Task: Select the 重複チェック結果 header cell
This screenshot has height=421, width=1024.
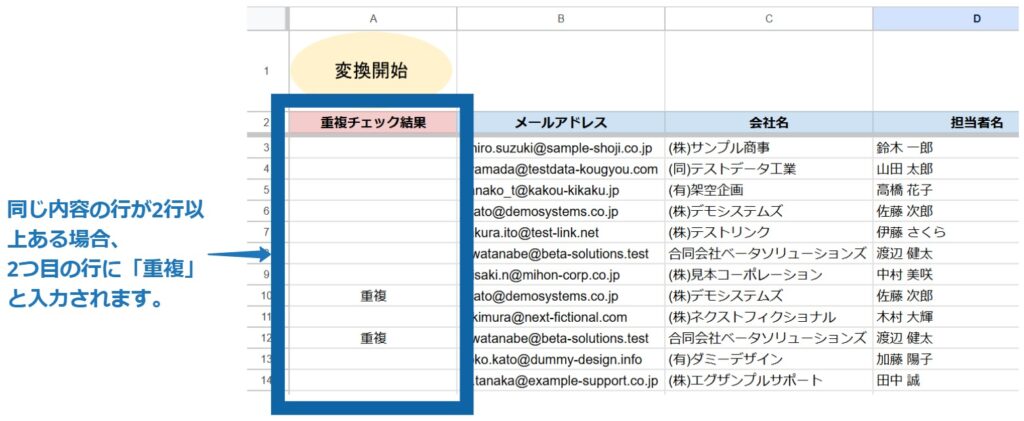Action: (373, 123)
